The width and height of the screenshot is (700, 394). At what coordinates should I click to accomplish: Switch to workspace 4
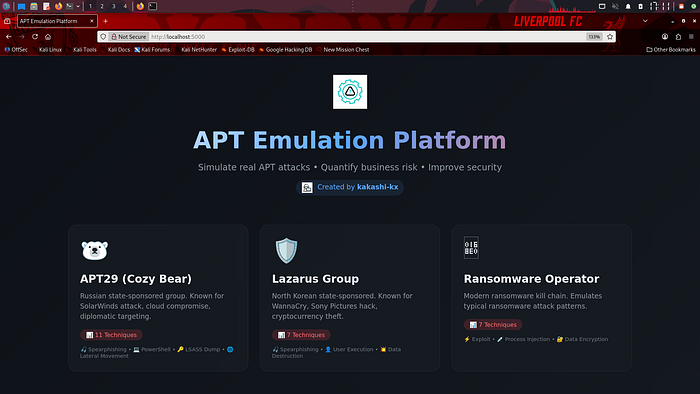tap(125, 6)
